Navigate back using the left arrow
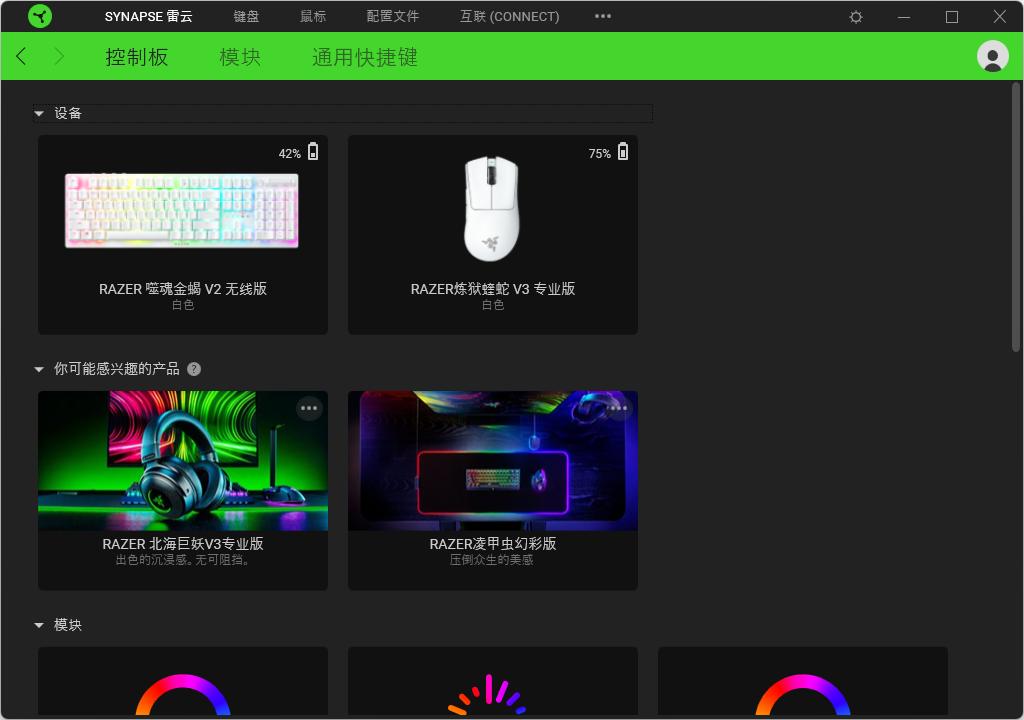 [x=20, y=56]
